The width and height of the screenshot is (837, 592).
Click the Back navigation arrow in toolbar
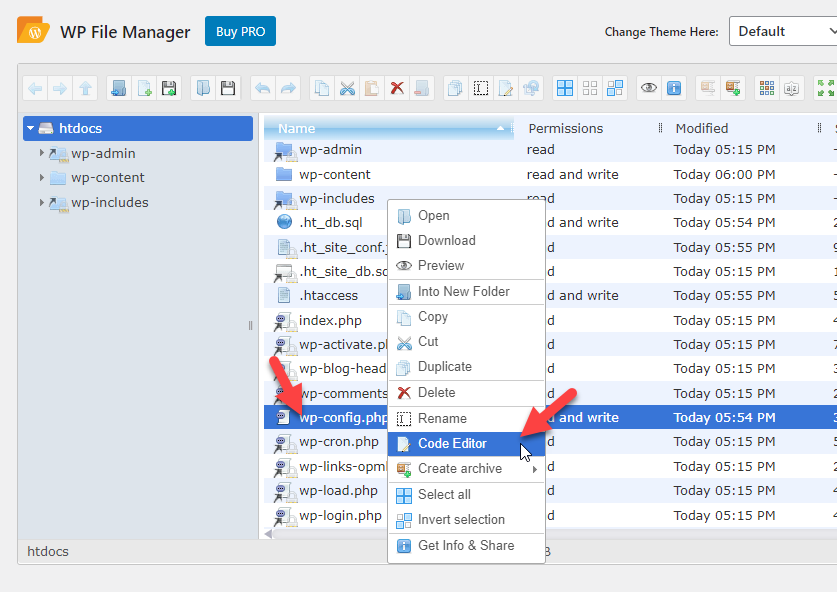[x=35, y=88]
